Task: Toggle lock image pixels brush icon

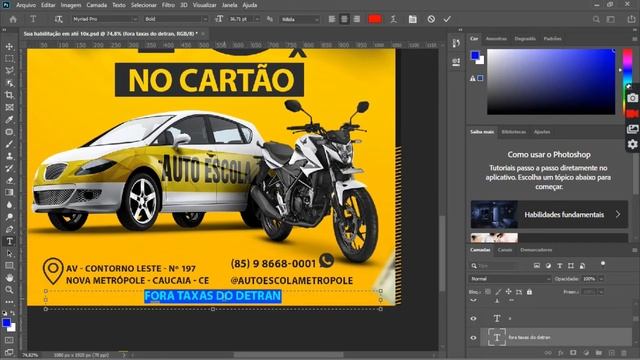Action: [x=498, y=292]
